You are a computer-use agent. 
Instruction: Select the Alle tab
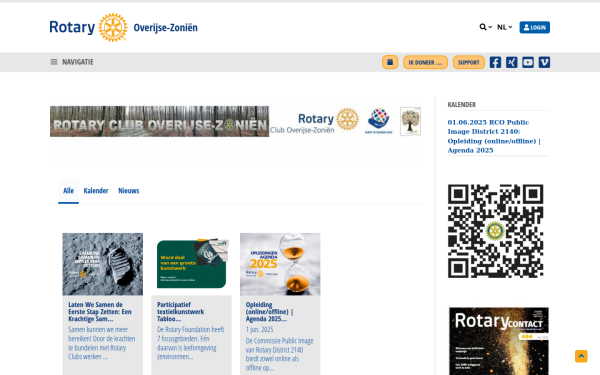point(68,191)
